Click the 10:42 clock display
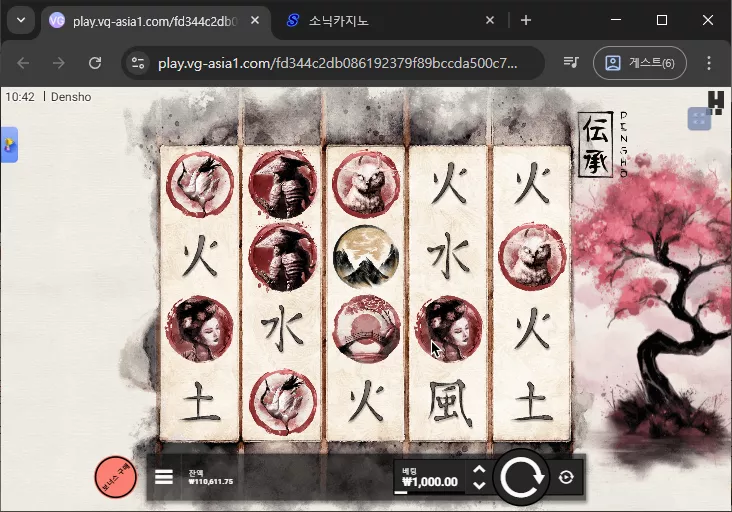The height and width of the screenshot is (512, 732). [x=20, y=97]
